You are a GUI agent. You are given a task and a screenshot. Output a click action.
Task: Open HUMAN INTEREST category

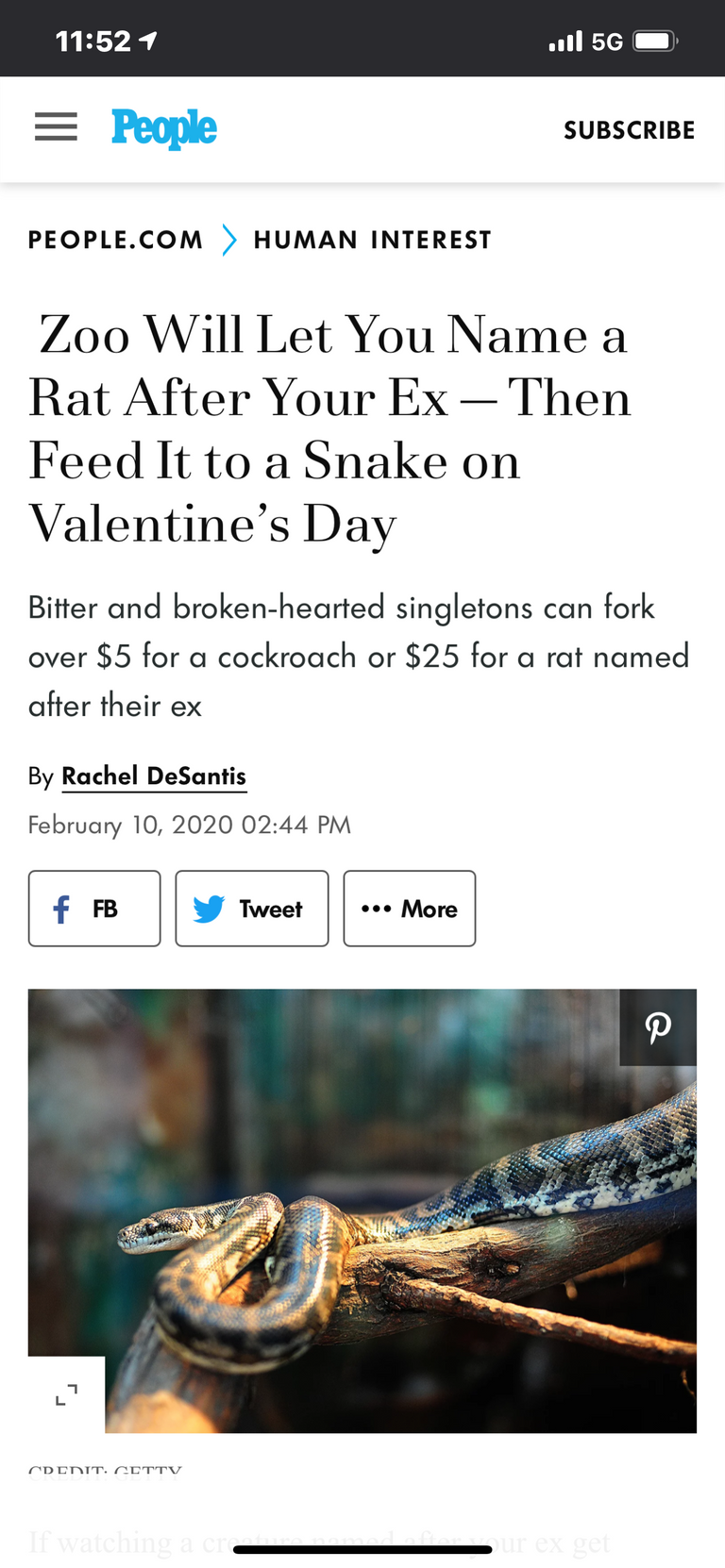pos(372,240)
